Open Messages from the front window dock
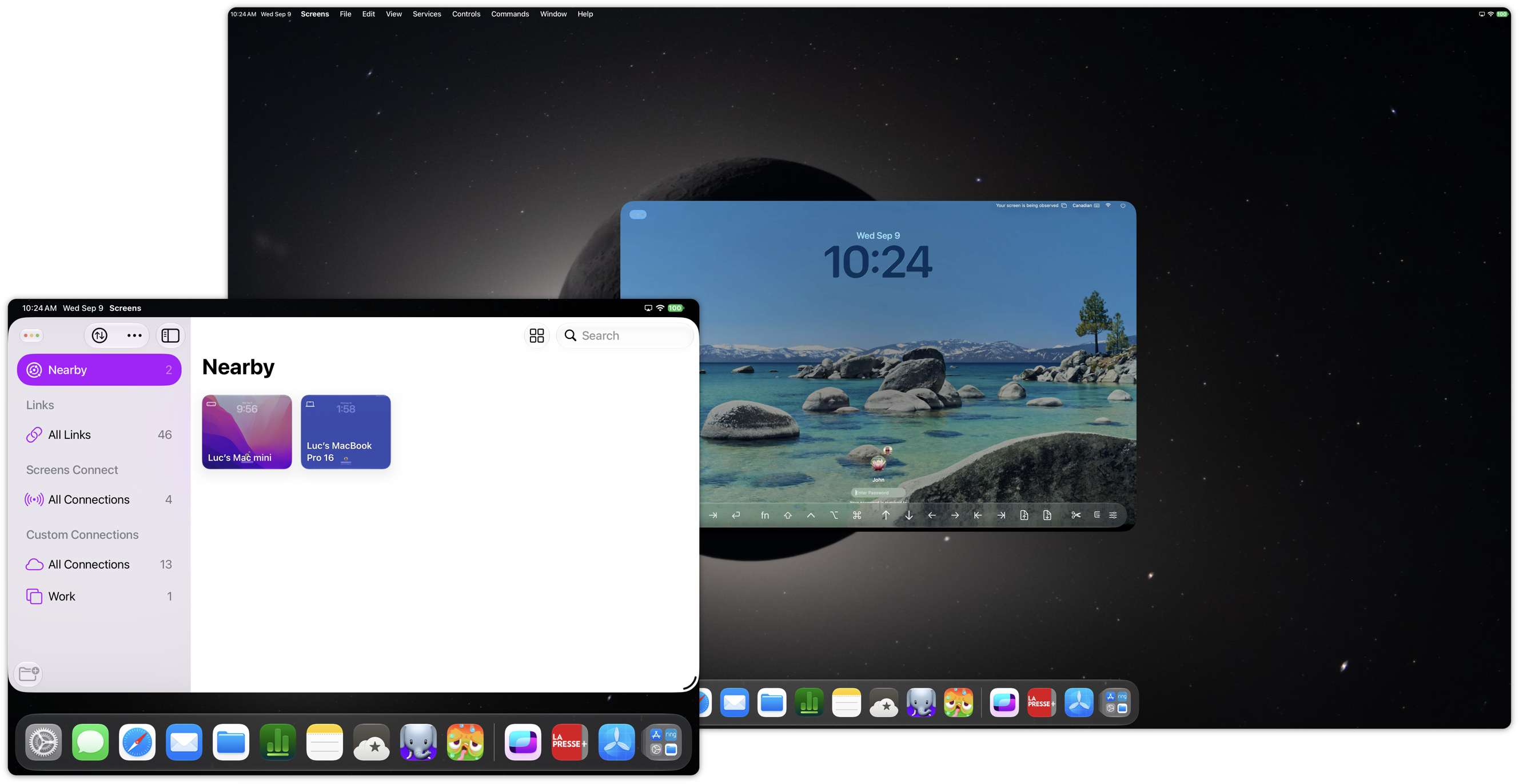The height and width of the screenshot is (784, 1519). 90,742
